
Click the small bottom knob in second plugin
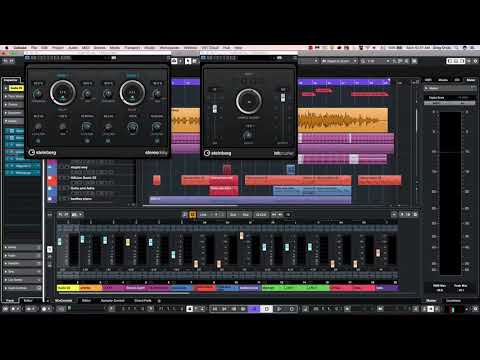tap(248, 135)
